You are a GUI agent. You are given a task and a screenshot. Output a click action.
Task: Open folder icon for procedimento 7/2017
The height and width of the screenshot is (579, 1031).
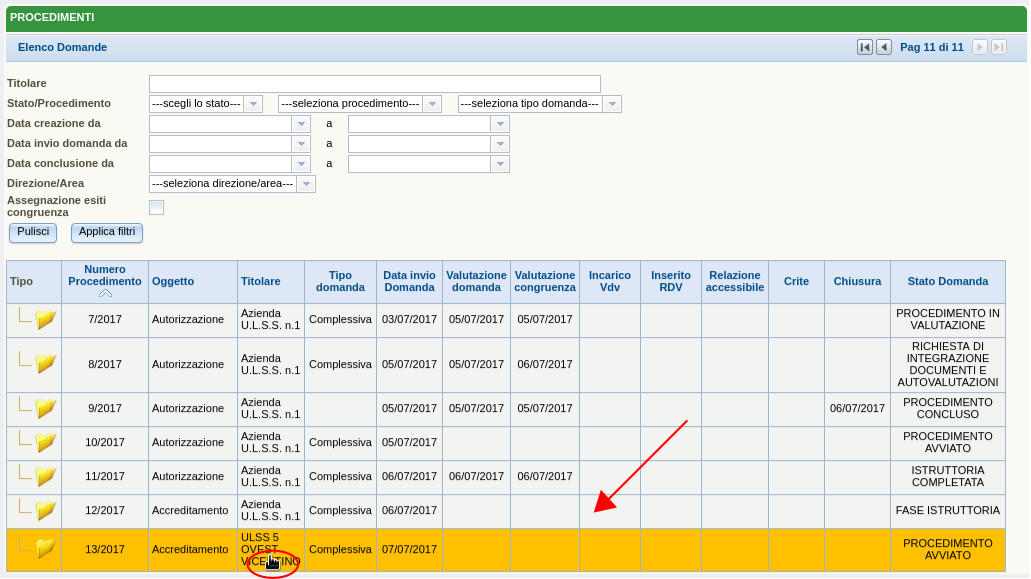pyautogui.click(x=45, y=319)
